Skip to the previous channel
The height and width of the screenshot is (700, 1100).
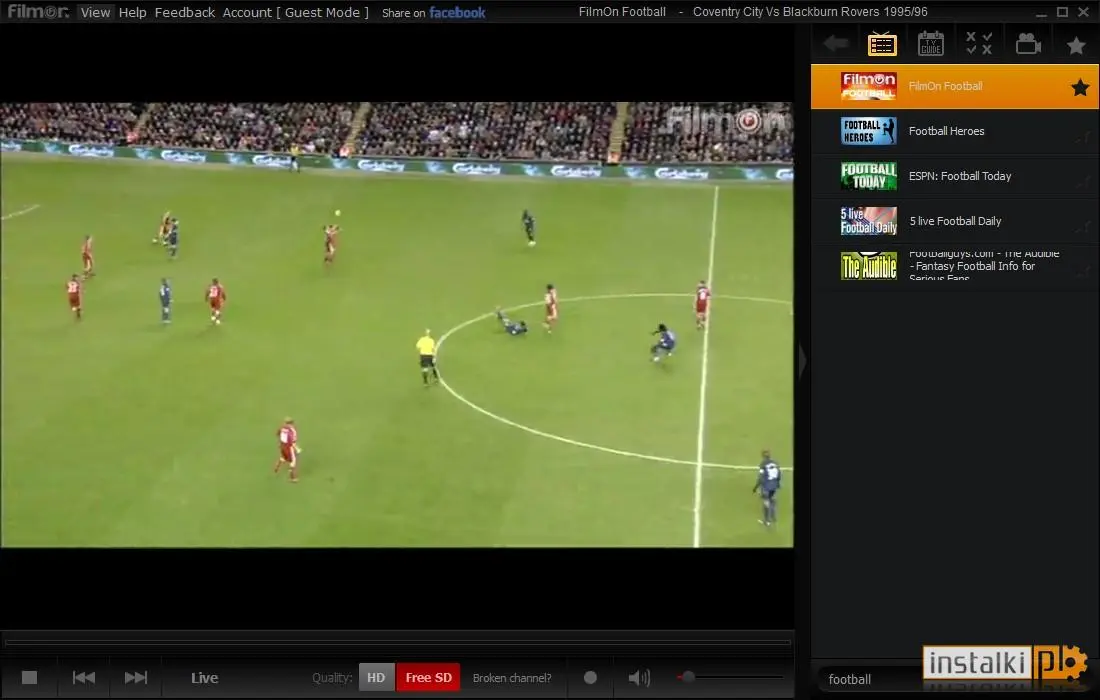(83, 678)
